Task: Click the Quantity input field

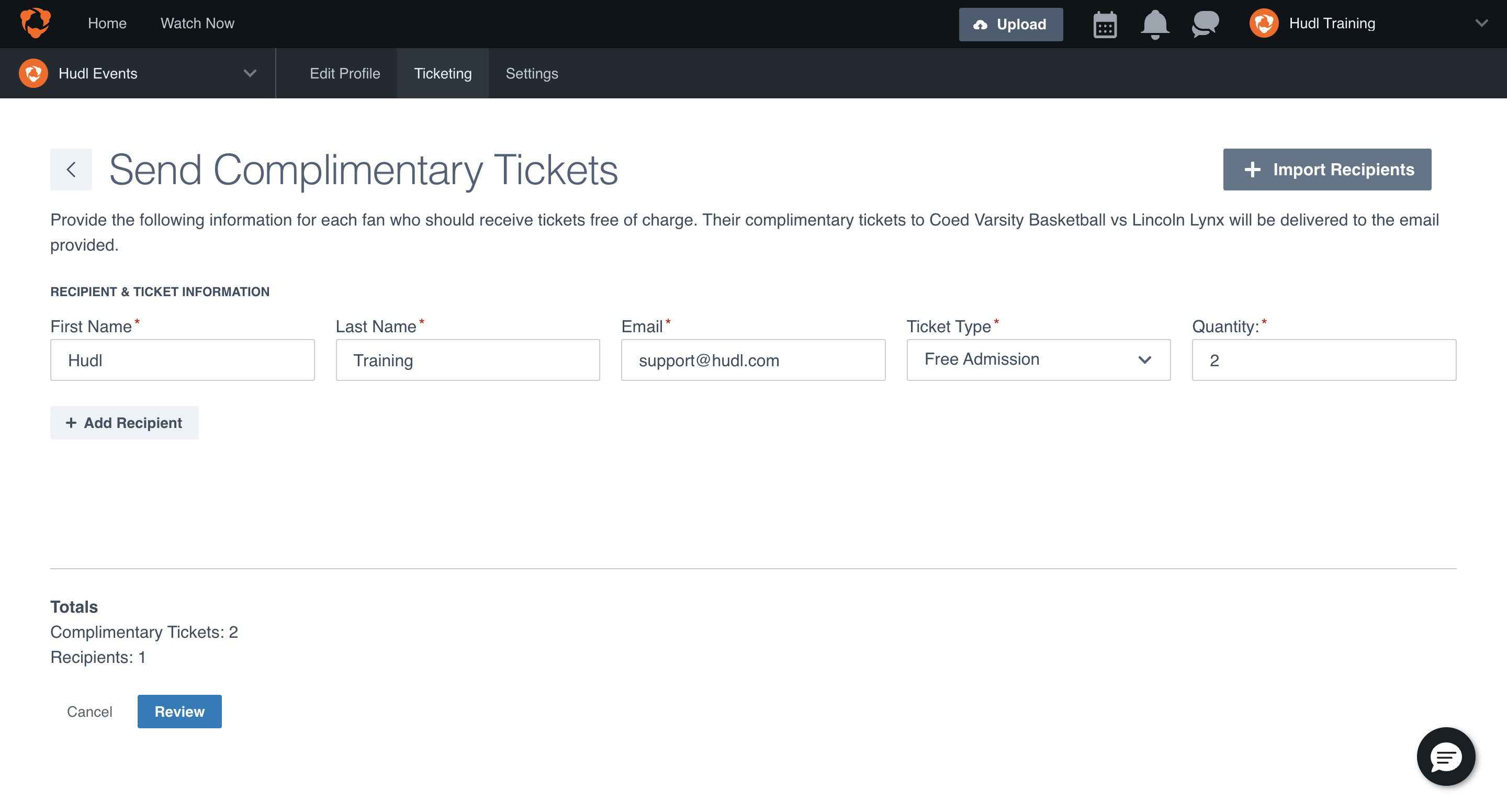Action: [x=1324, y=360]
